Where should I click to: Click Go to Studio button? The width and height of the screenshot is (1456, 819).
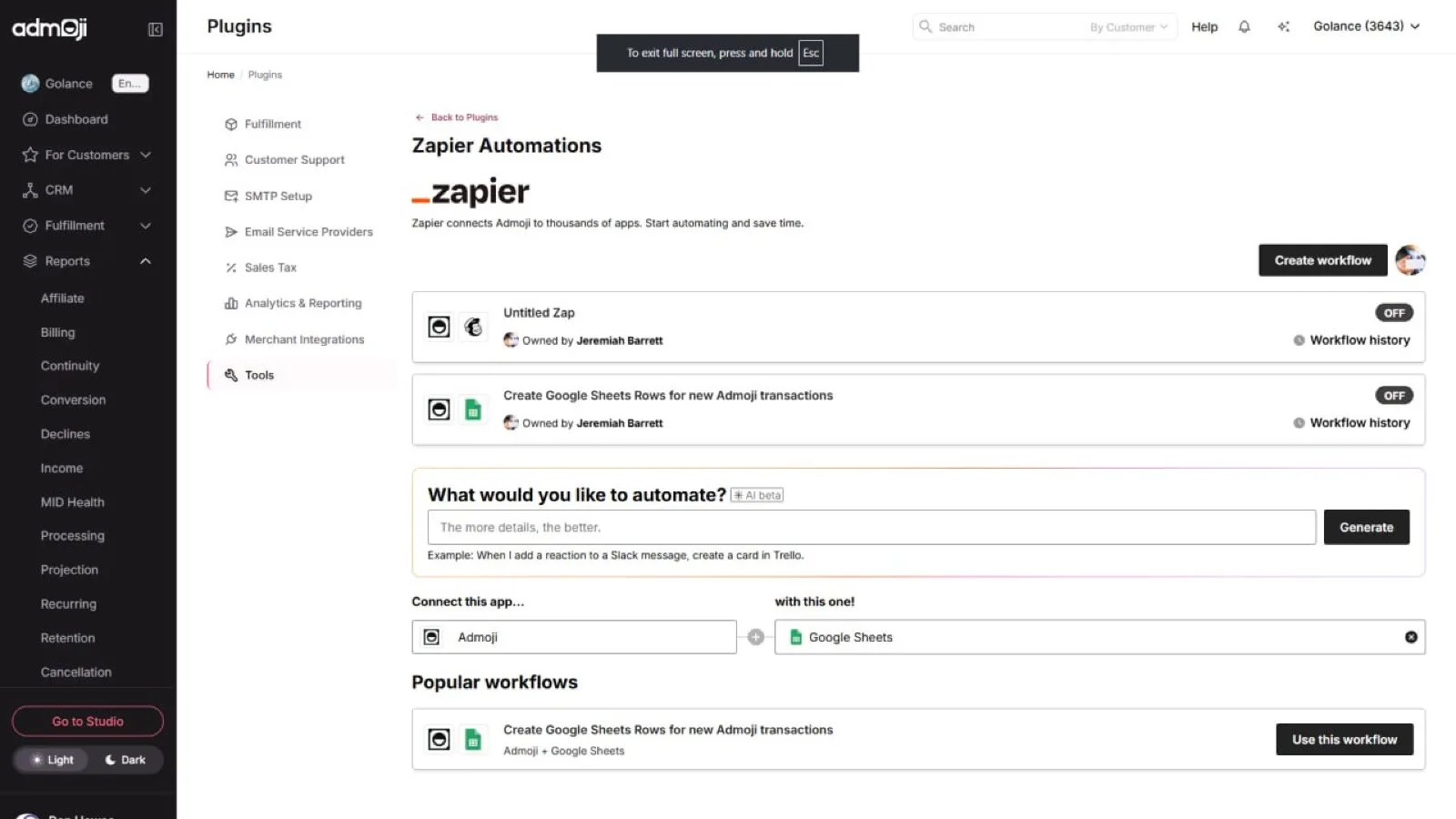pos(87,722)
